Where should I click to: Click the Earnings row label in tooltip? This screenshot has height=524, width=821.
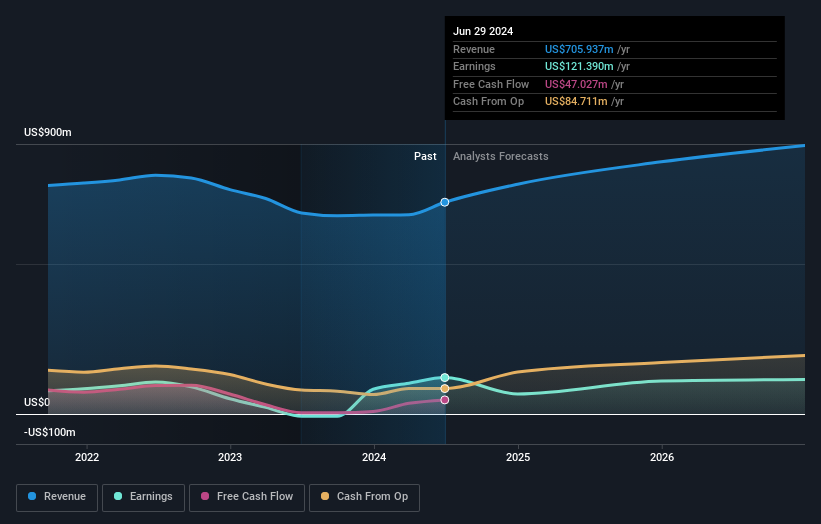pos(474,66)
